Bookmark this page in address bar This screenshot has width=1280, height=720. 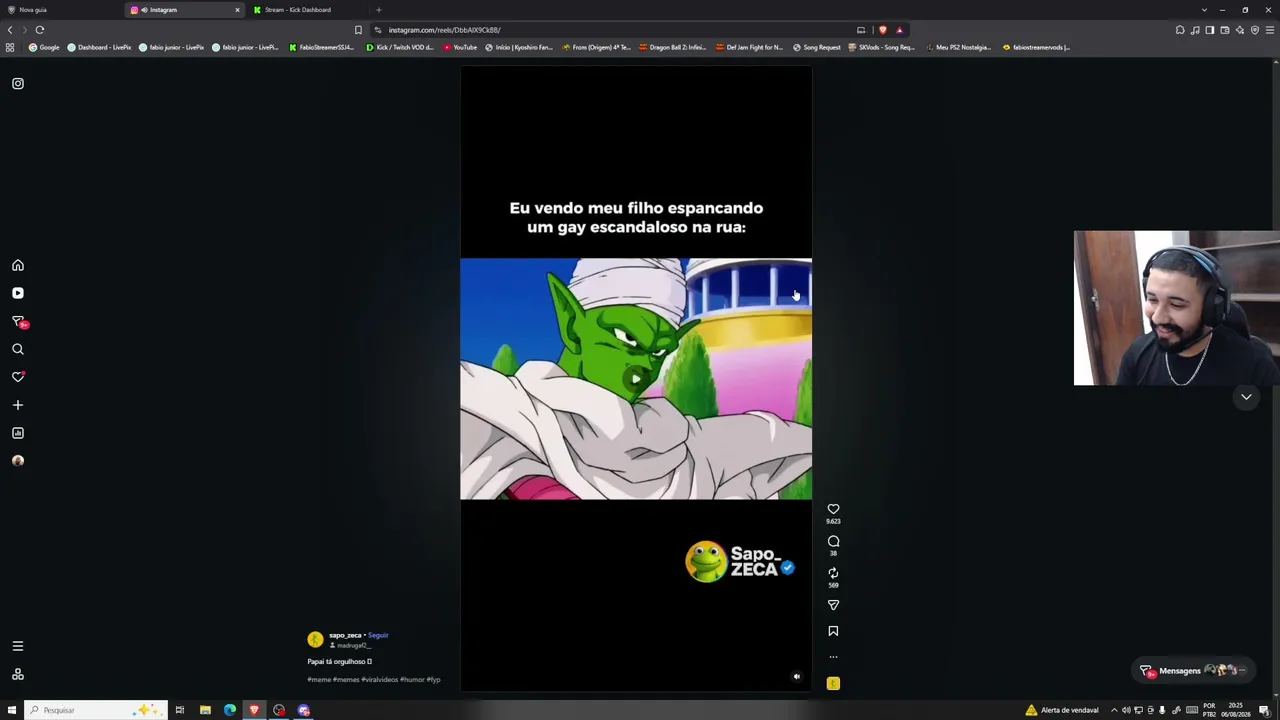[x=358, y=30]
